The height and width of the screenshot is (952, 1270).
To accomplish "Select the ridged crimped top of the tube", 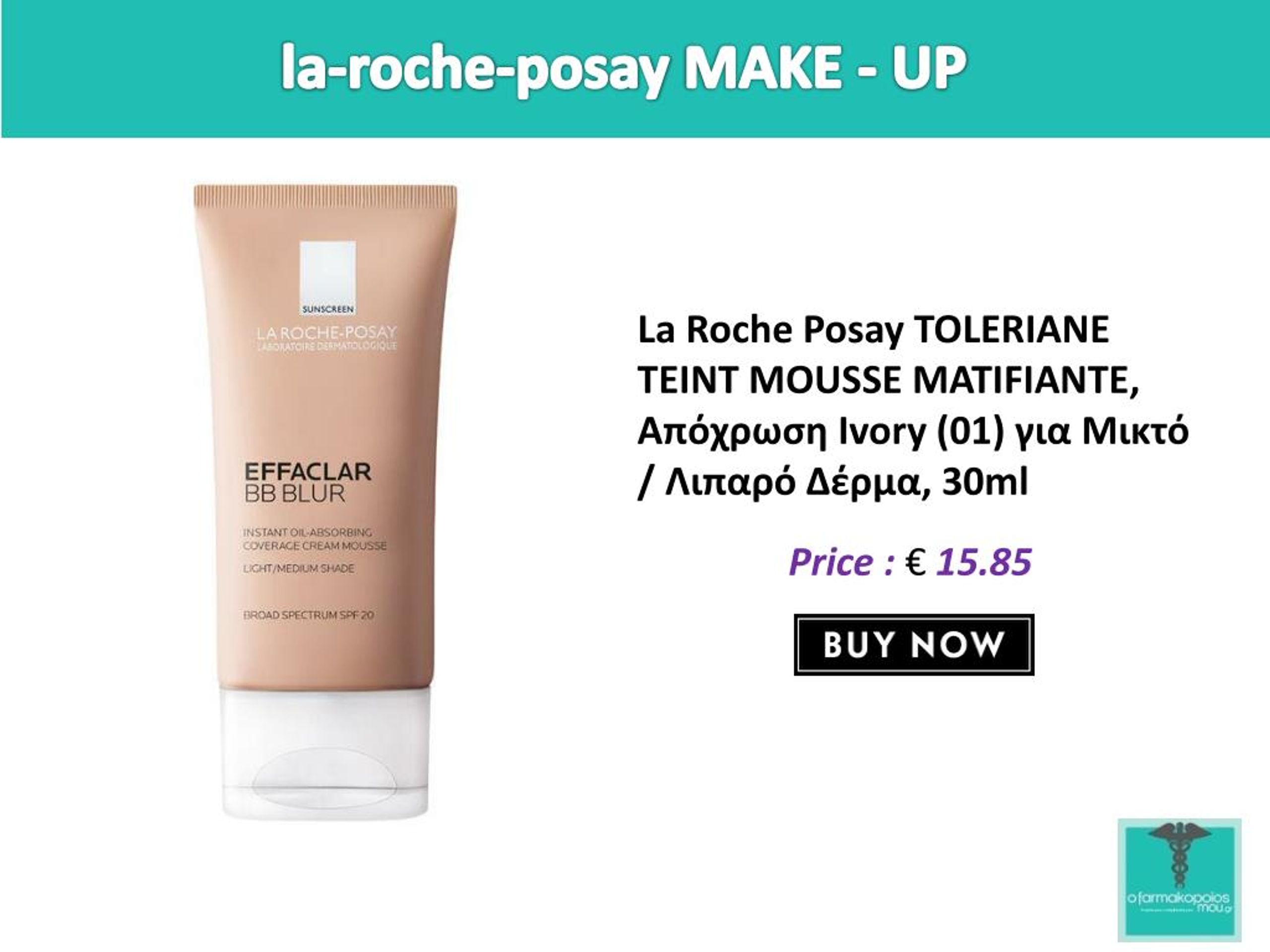I will pos(325,194).
